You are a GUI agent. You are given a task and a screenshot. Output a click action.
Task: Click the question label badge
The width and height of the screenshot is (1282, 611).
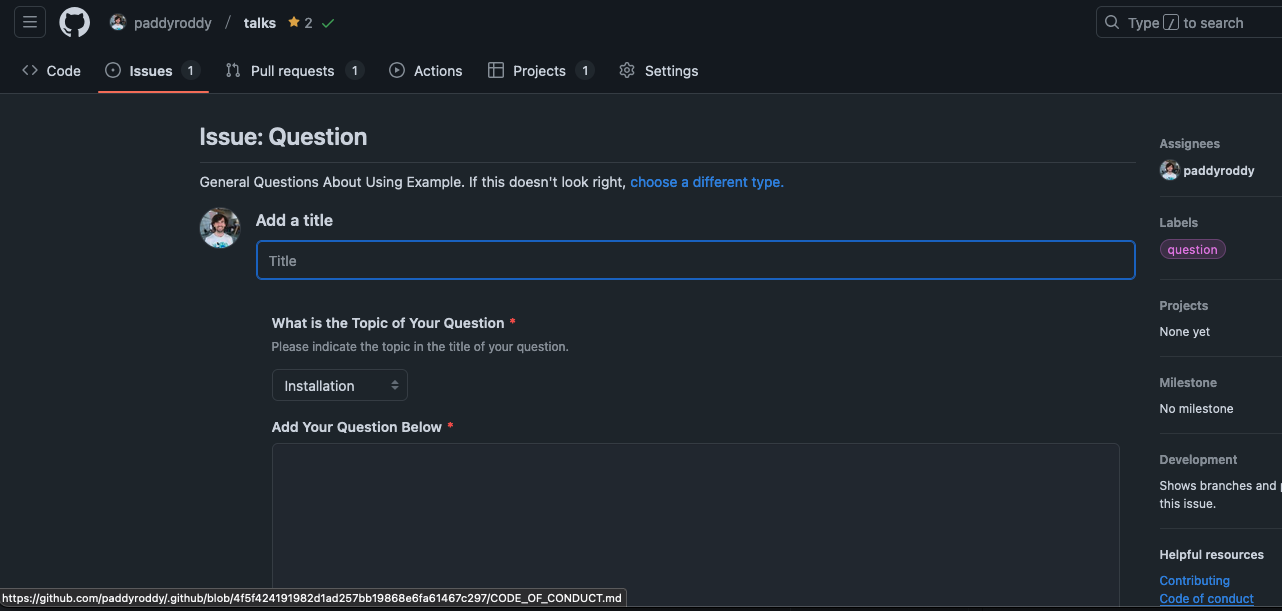[1192, 250]
